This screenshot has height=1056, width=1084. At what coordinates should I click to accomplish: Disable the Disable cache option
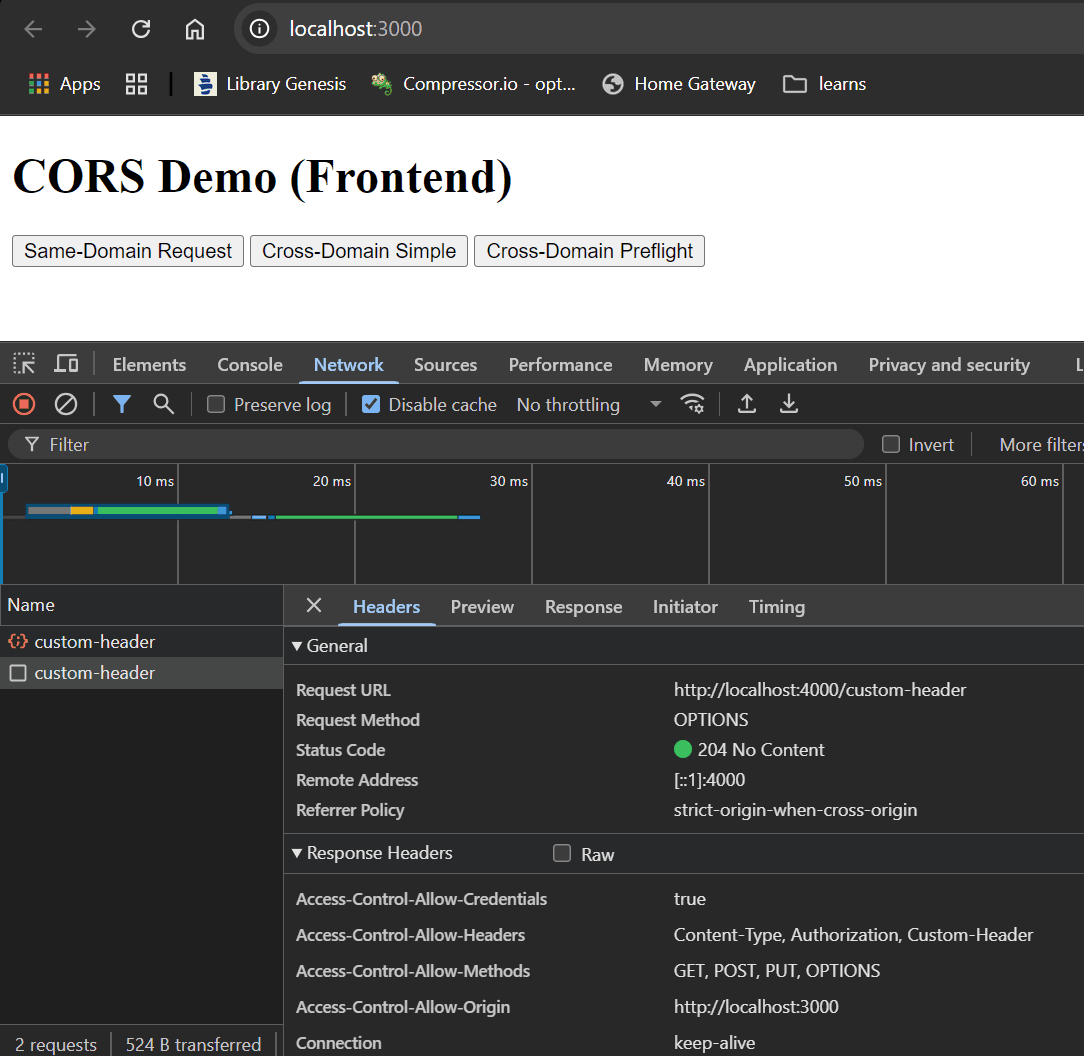pos(371,404)
